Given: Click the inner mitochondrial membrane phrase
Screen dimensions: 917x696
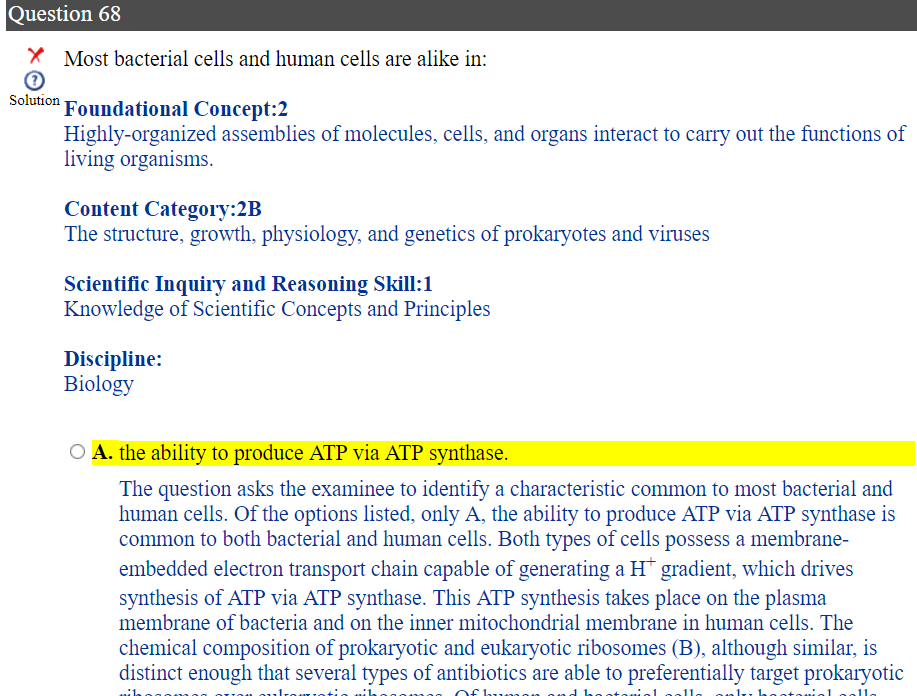Looking at the screenshot, I should tap(521, 623).
